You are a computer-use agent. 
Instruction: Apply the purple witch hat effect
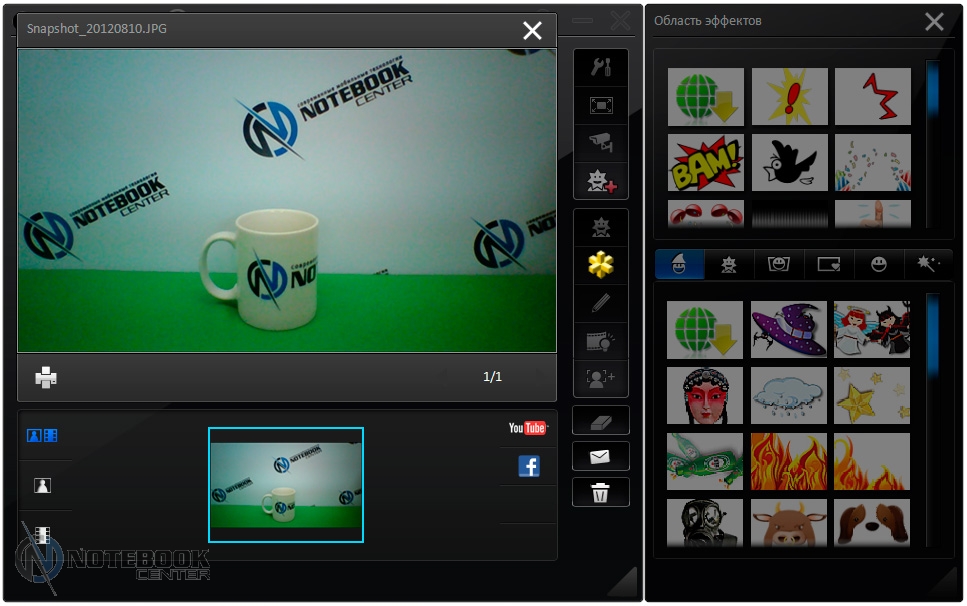click(x=789, y=330)
